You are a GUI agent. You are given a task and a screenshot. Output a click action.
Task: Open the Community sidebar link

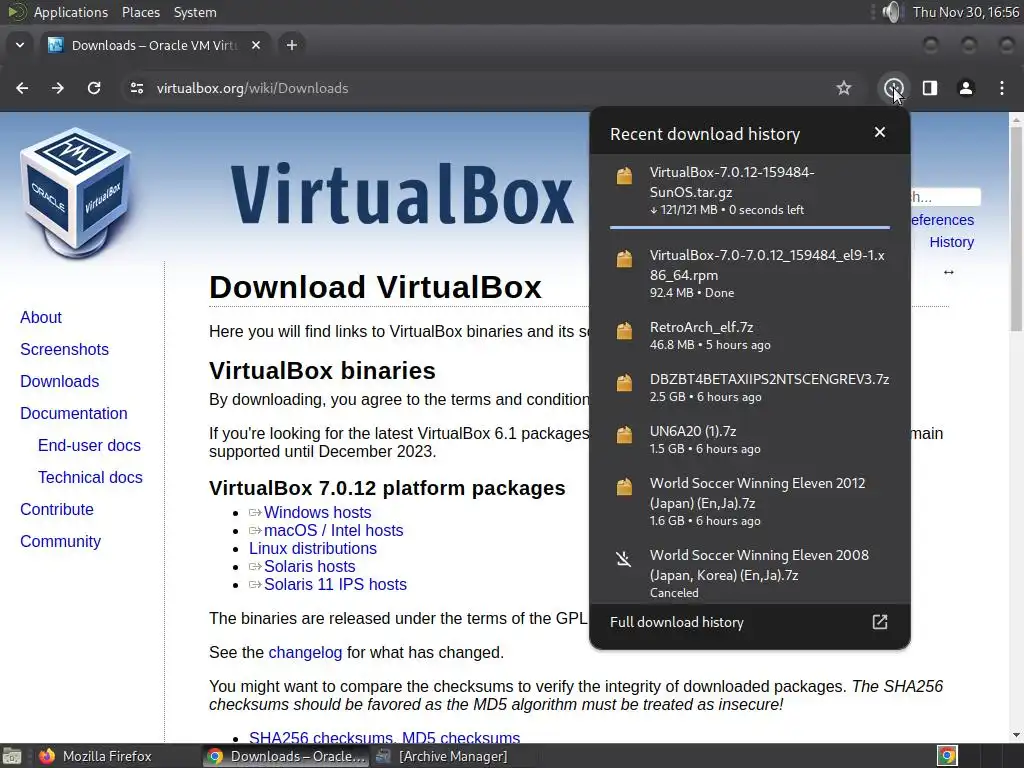tap(60, 541)
